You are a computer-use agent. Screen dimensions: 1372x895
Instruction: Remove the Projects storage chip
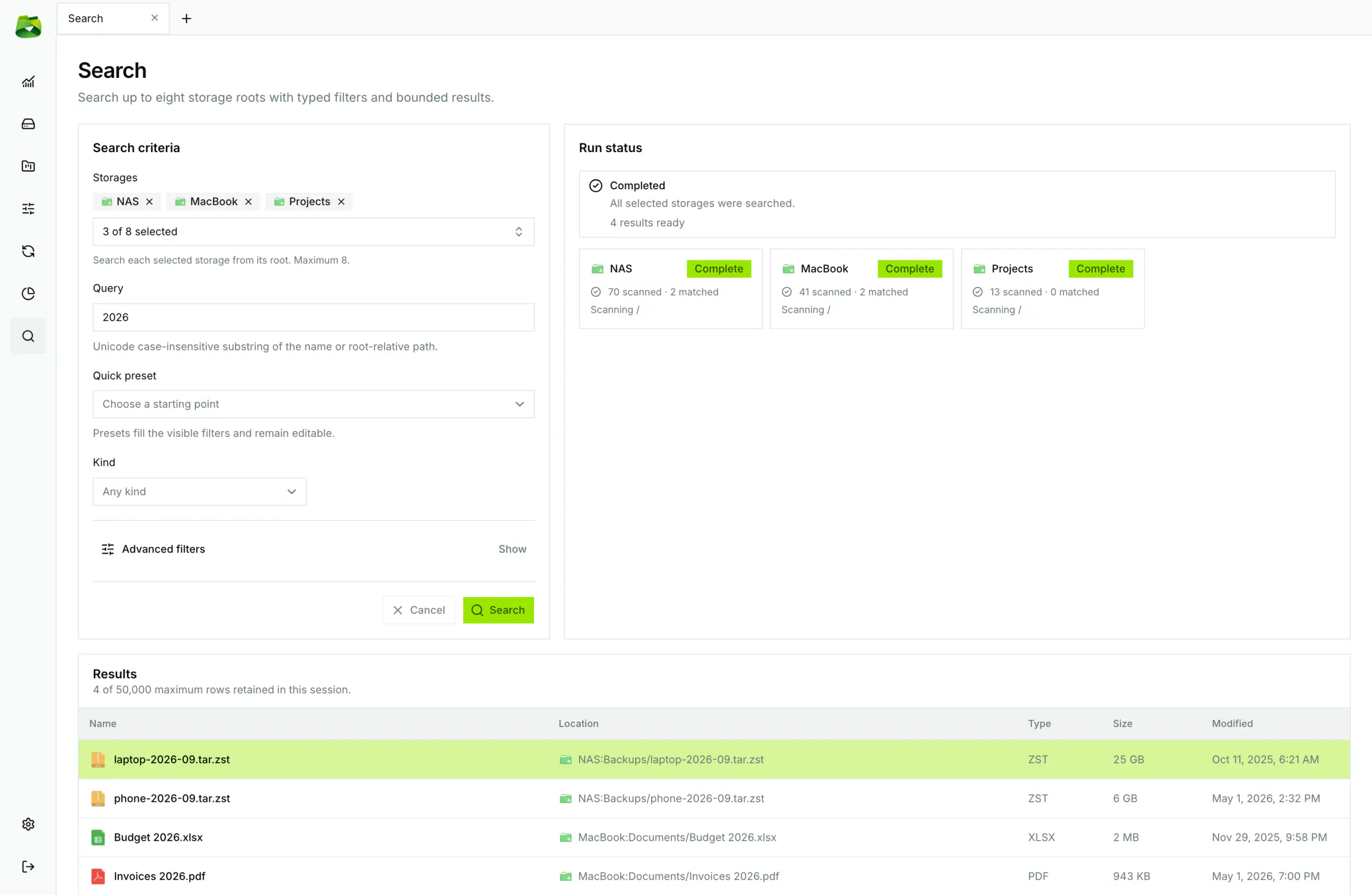tap(341, 201)
